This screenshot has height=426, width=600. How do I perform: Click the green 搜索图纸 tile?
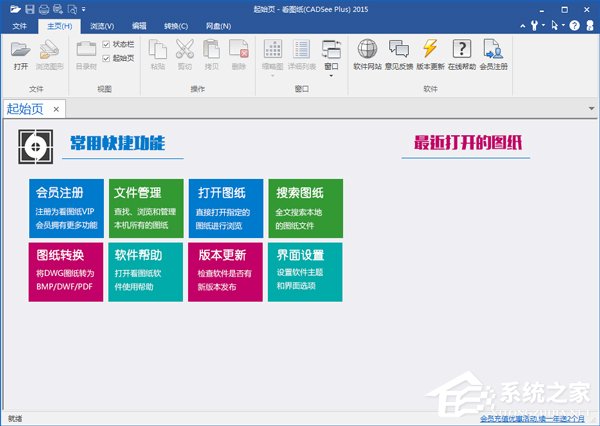[x=305, y=208]
